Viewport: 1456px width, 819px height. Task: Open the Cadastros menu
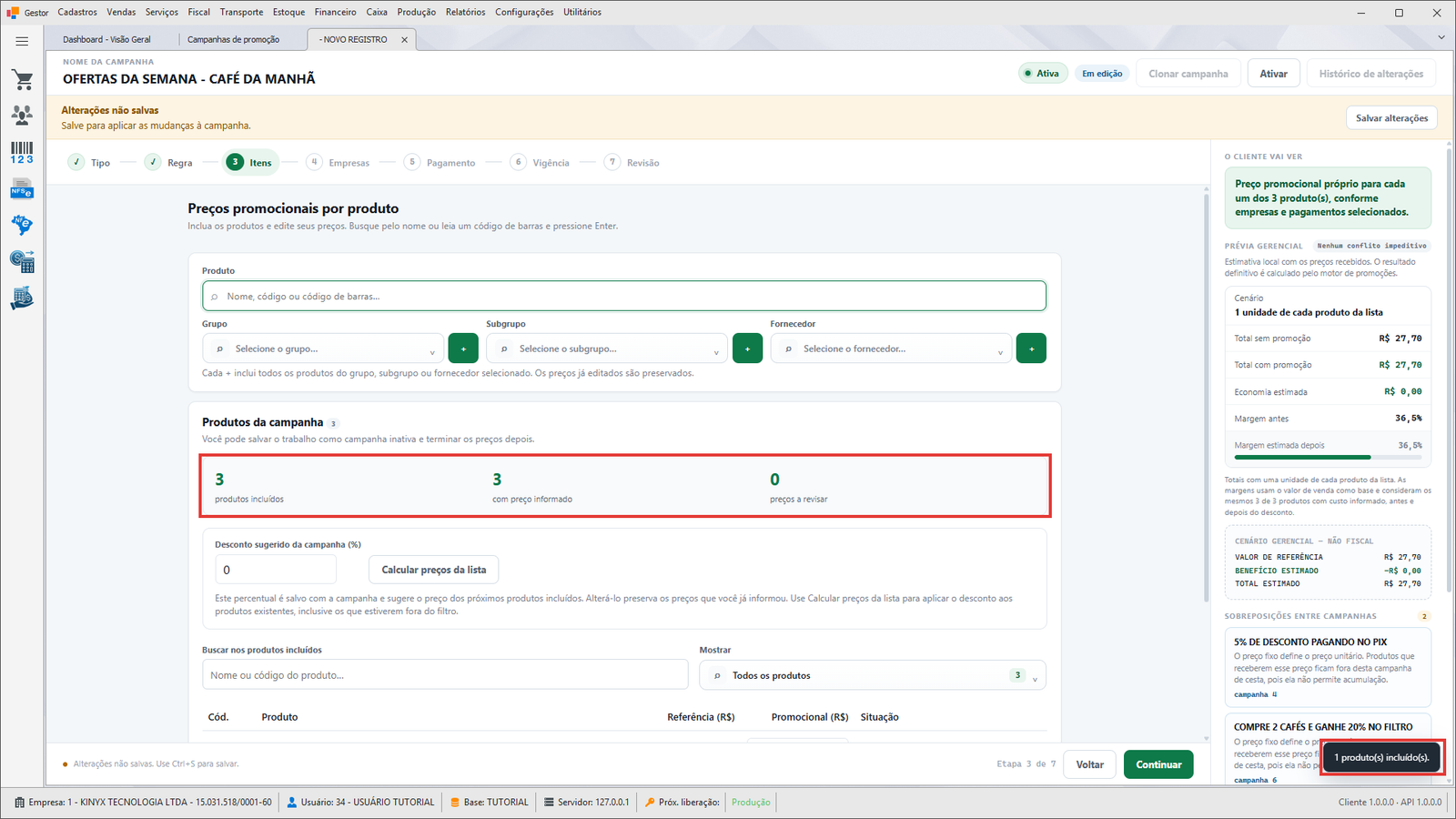77,12
